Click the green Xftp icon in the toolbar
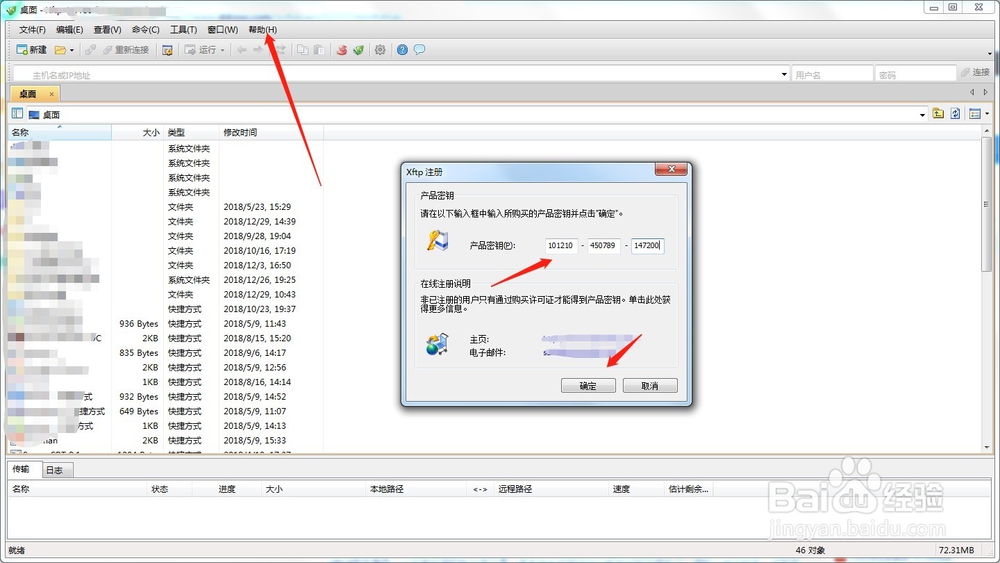Viewport: 1000px width, 563px height. [x=358, y=50]
